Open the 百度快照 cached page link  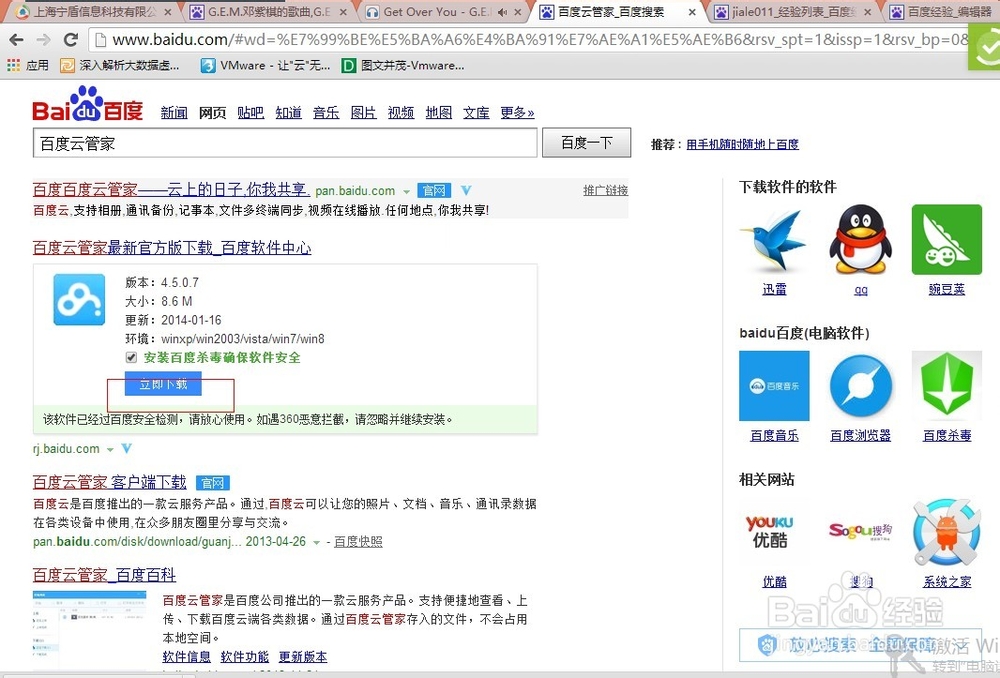click(358, 542)
